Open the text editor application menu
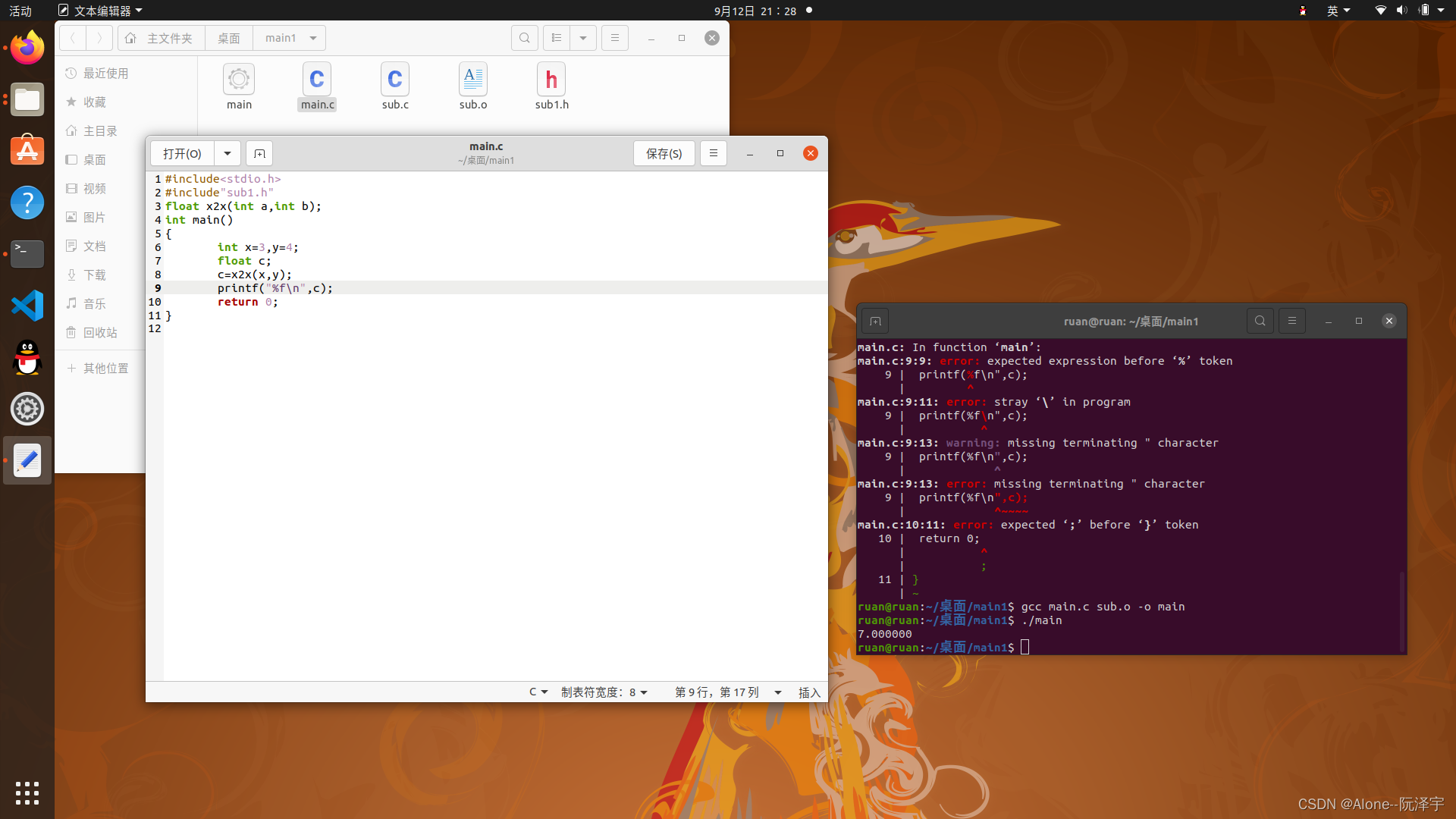Viewport: 1456px width, 819px height. [x=101, y=11]
